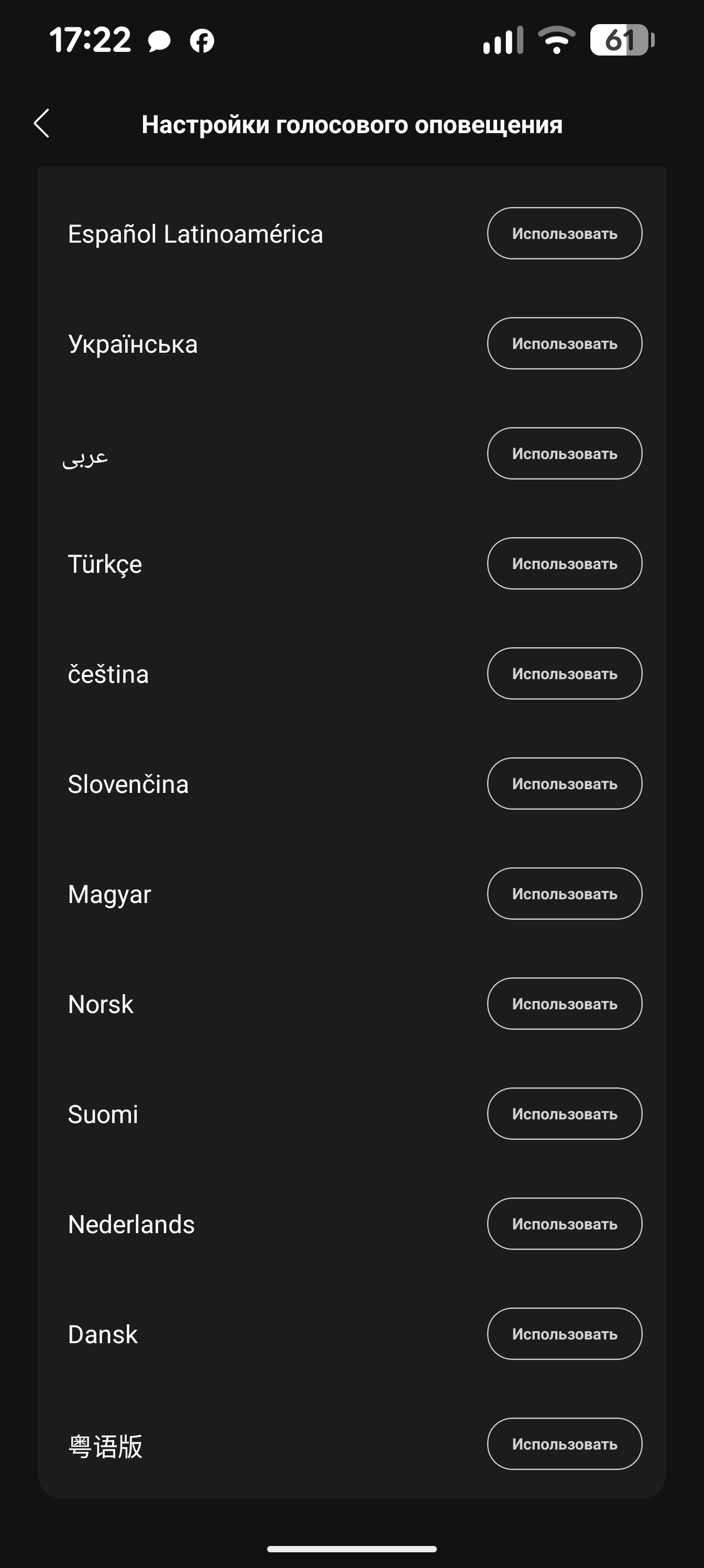Tap the Facebook status bar icon
Viewport: 704px width, 1568px height.
tap(202, 41)
